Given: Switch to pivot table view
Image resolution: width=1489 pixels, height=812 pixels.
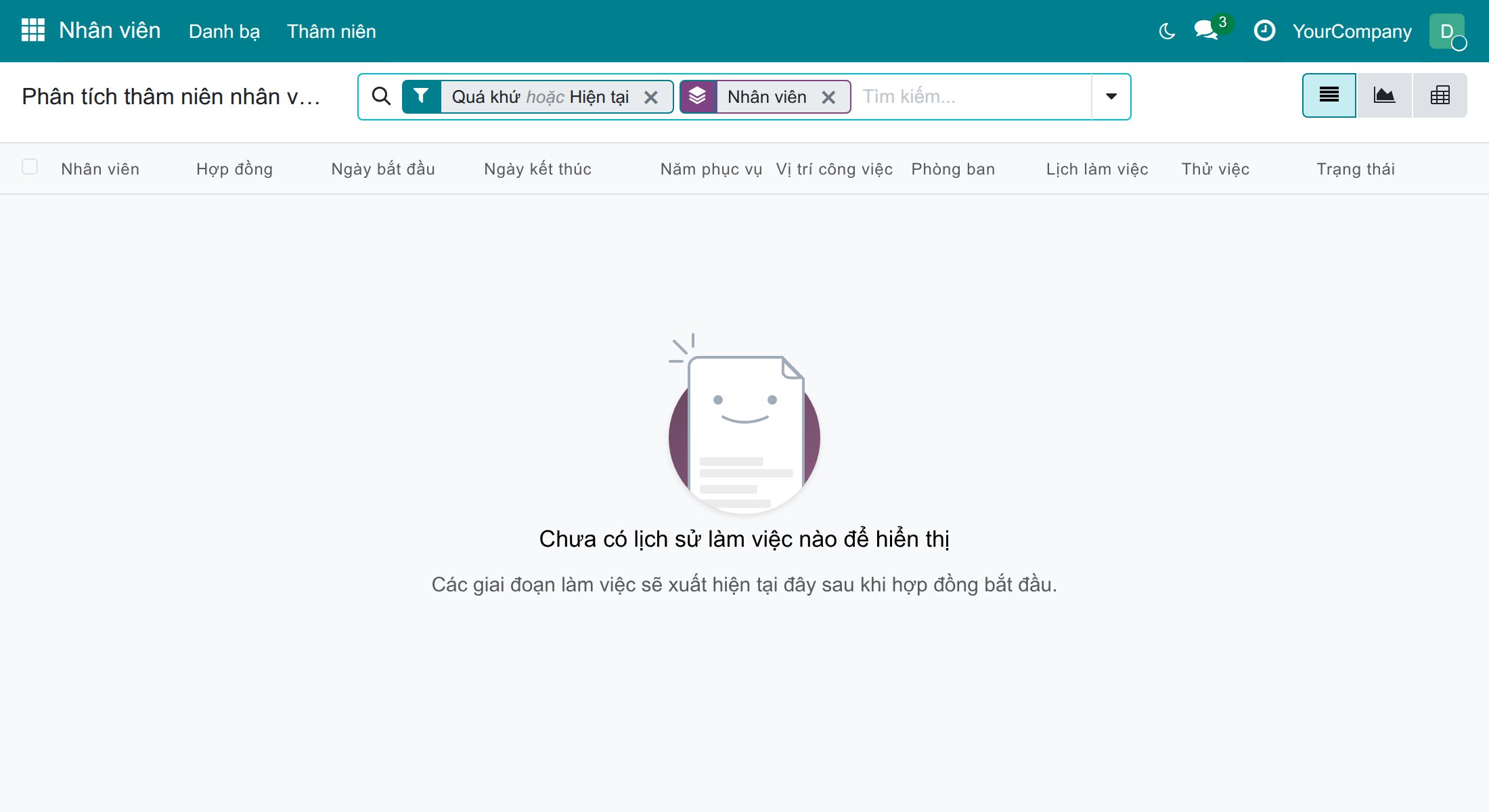Looking at the screenshot, I should 1440,95.
